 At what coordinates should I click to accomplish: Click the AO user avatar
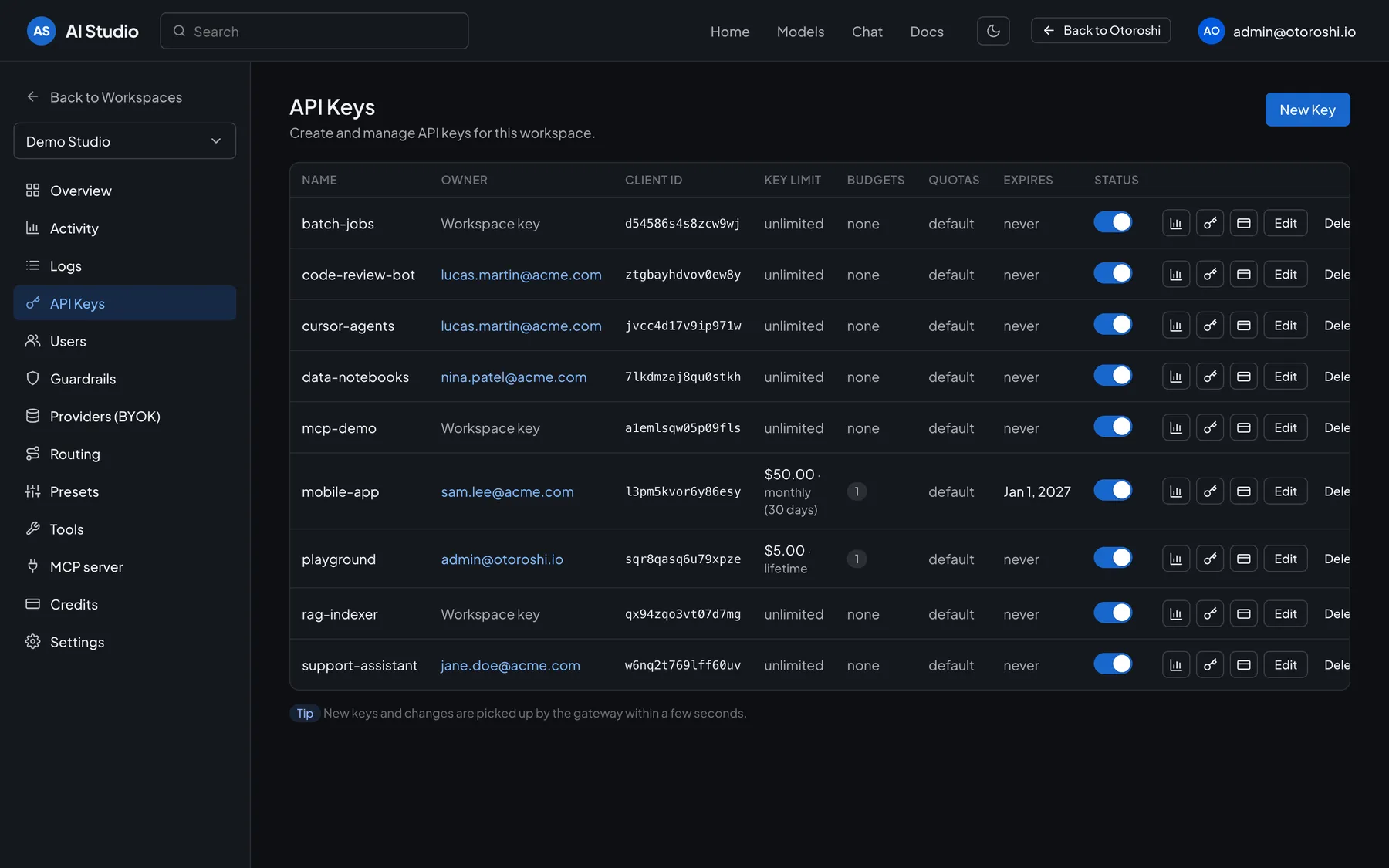(1212, 31)
